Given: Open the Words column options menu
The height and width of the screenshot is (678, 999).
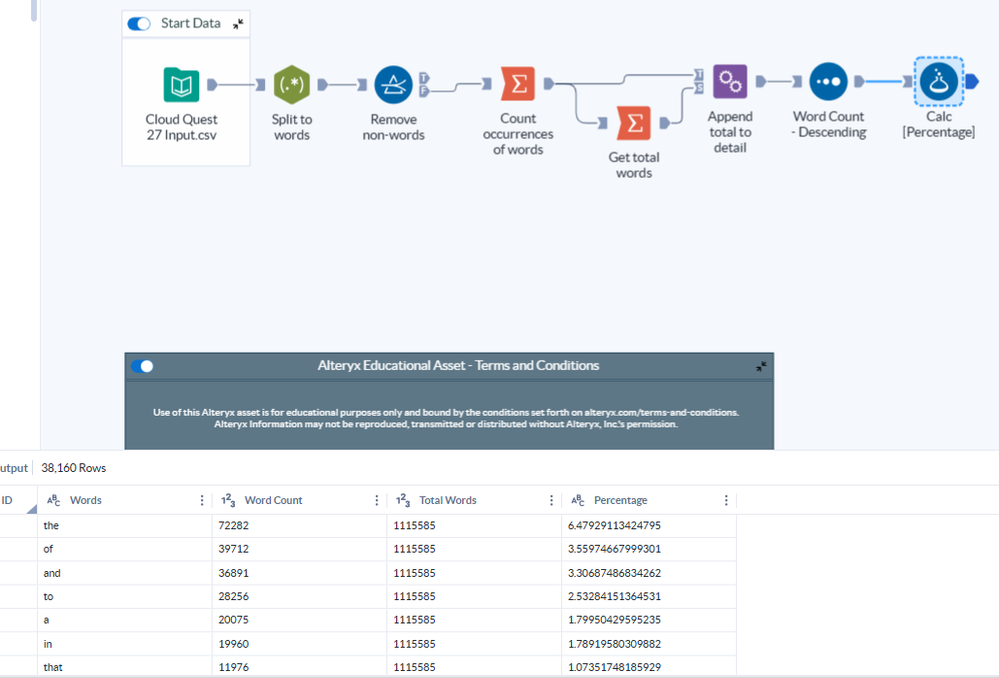Looking at the screenshot, I should [x=204, y=500].
